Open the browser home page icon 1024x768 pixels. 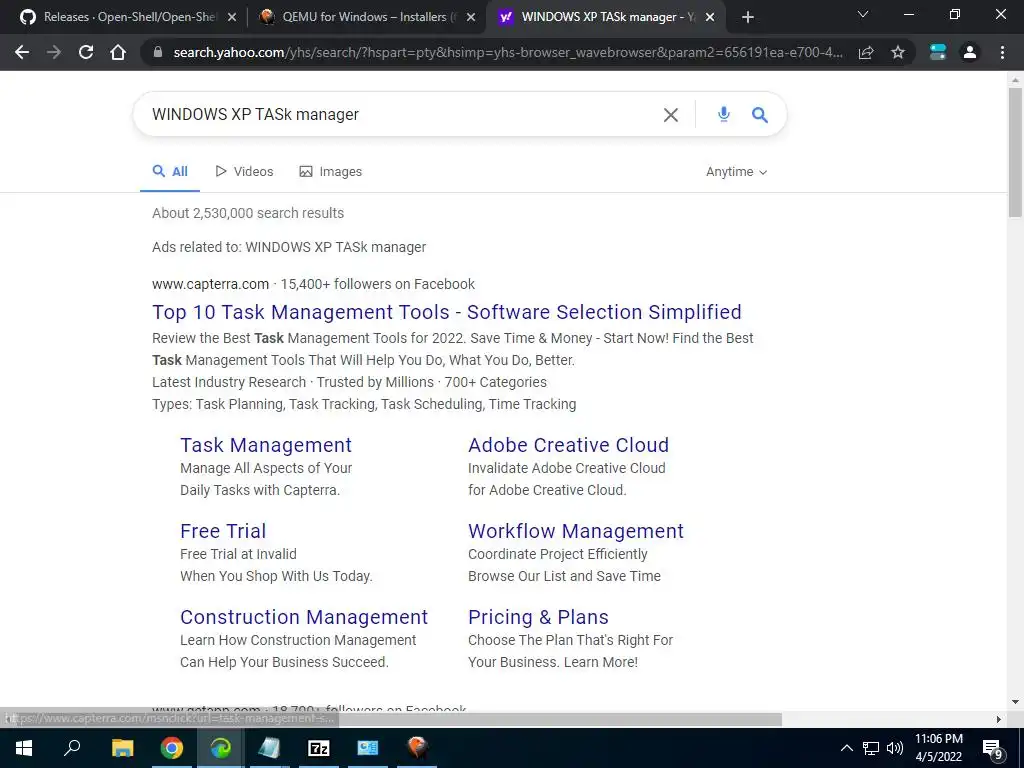pos(118,52)
